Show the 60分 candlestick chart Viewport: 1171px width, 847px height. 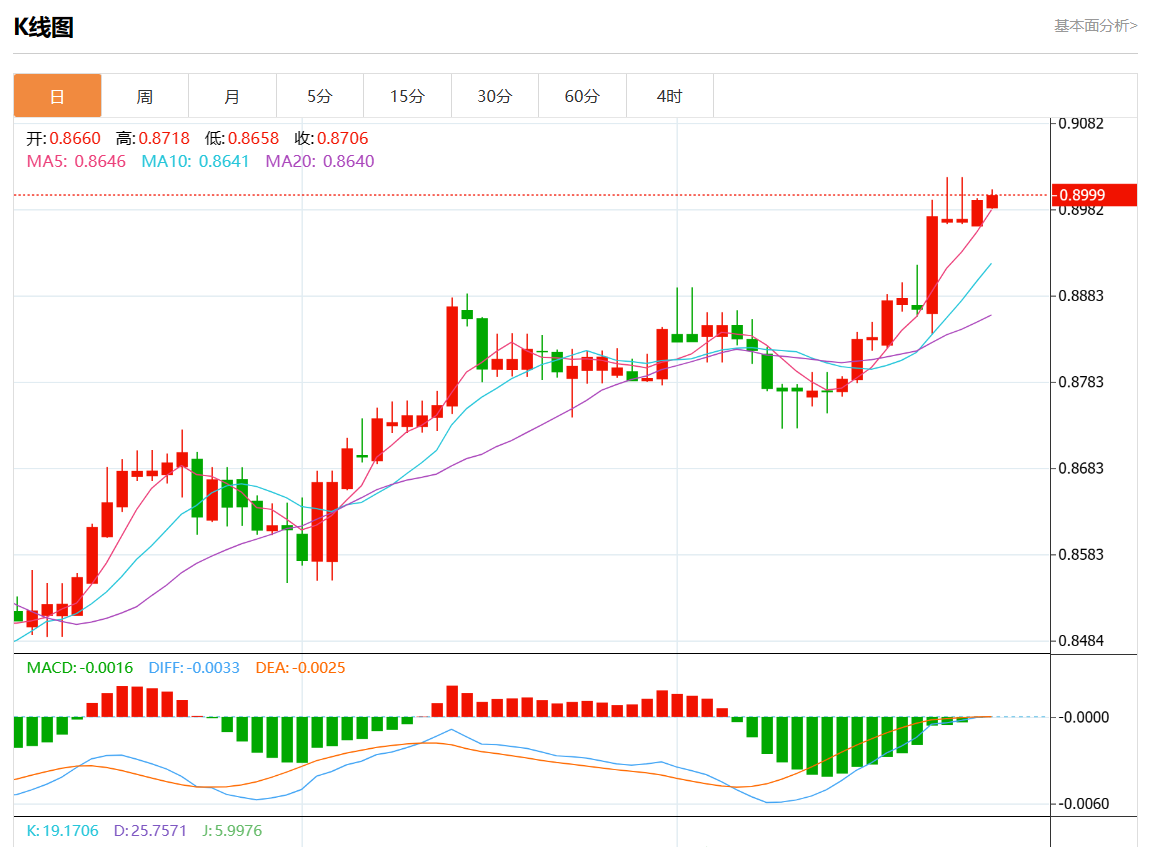tap(582, 96)
